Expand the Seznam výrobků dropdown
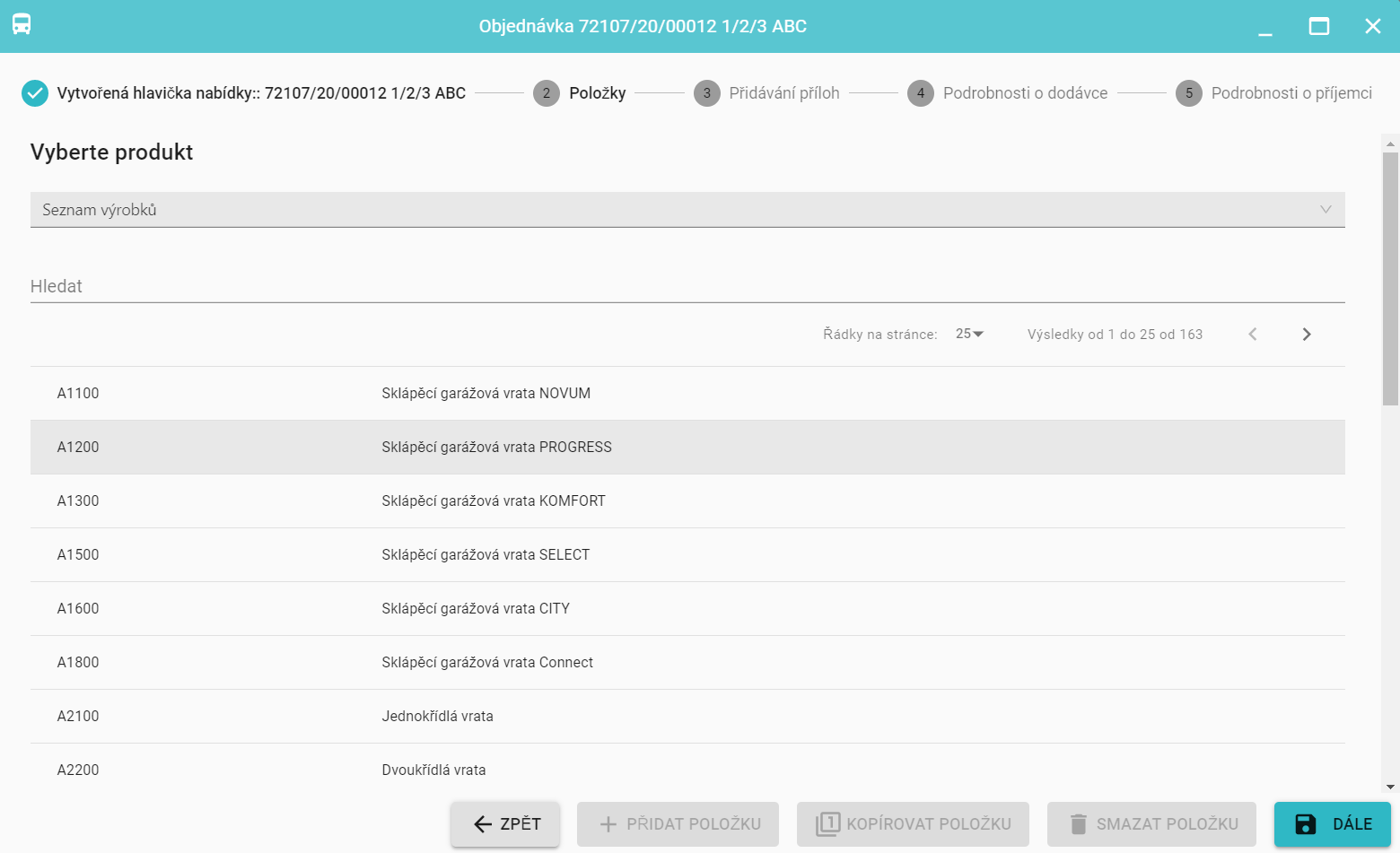 click(x=687, y=210)
